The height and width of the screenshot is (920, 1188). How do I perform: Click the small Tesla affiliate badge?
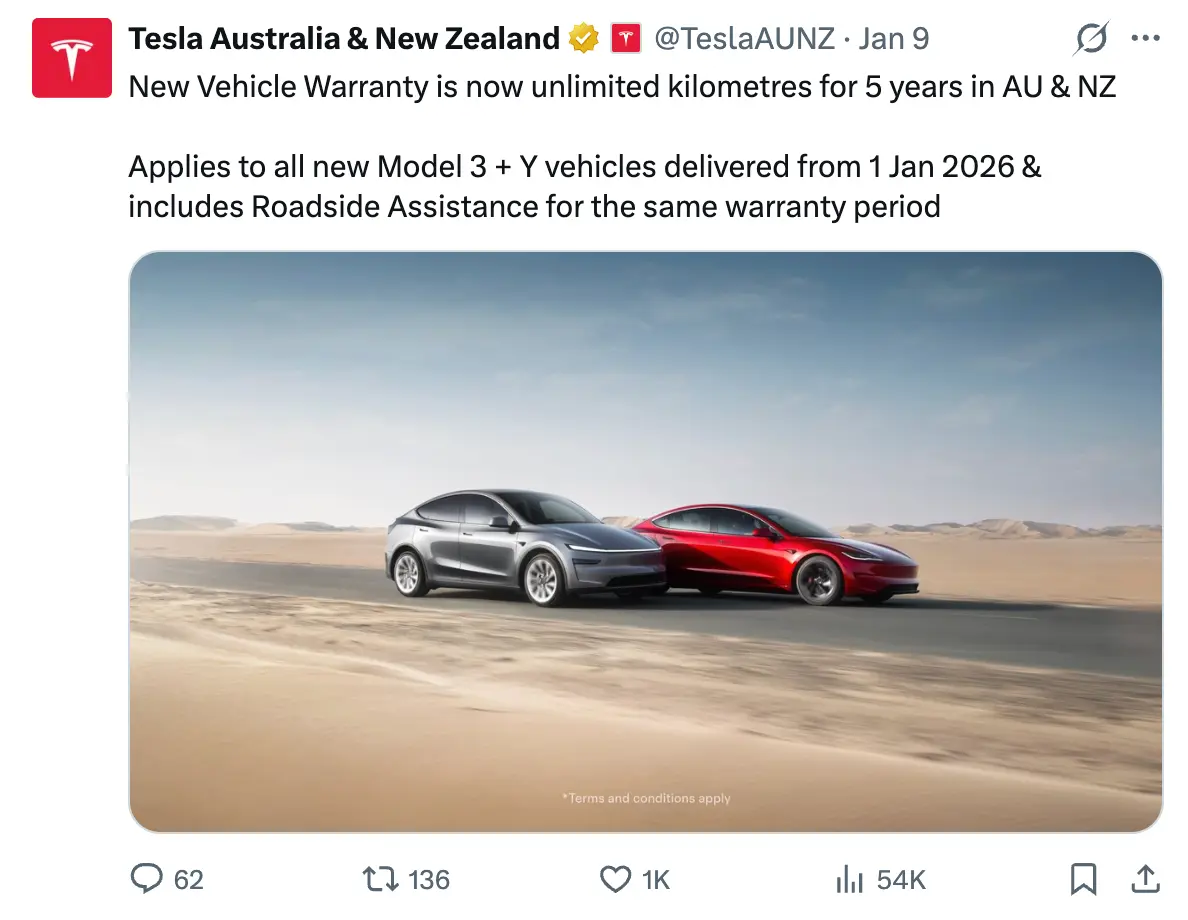pos(626,39)
